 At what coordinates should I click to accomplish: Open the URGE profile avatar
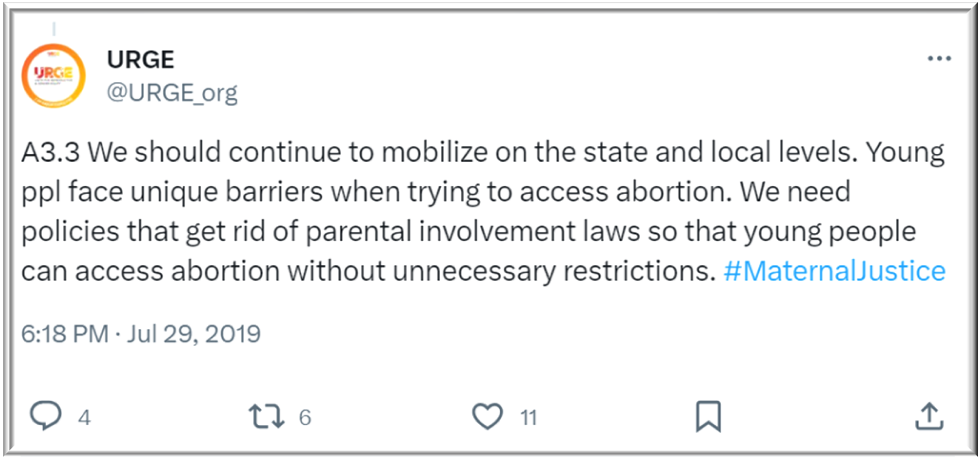53,76
